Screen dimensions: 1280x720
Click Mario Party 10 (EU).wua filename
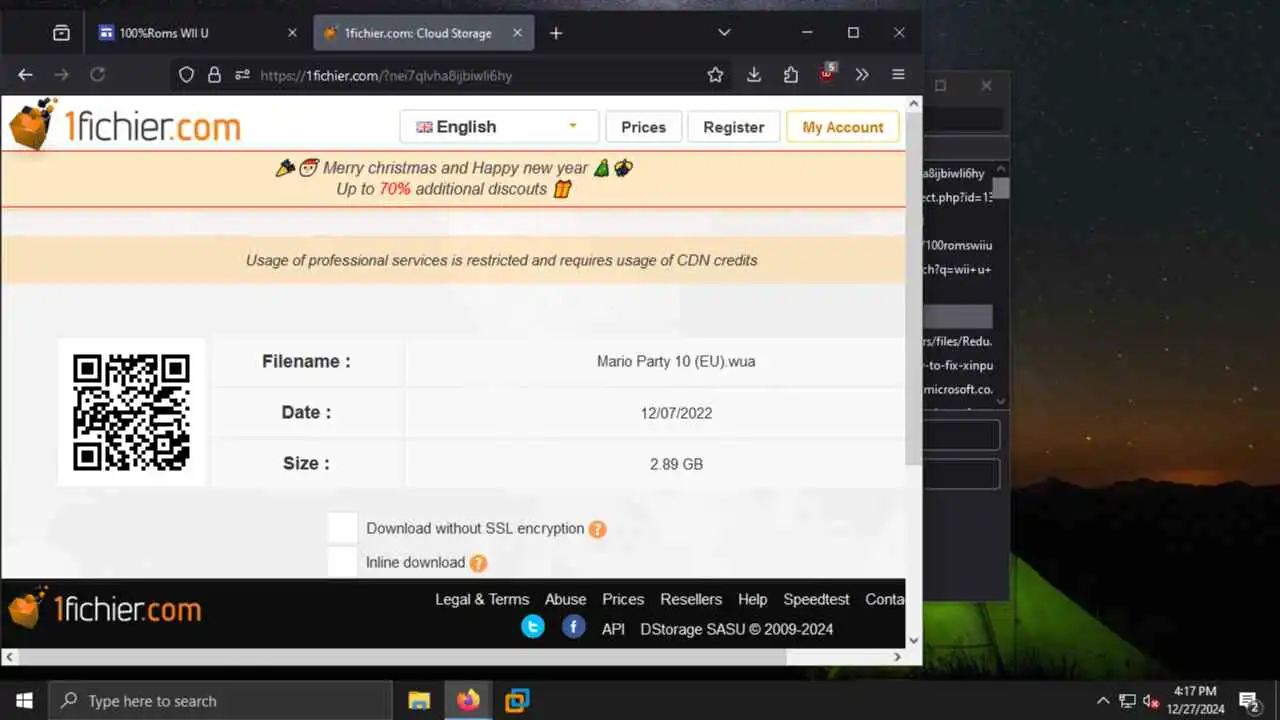coord(676,361)
